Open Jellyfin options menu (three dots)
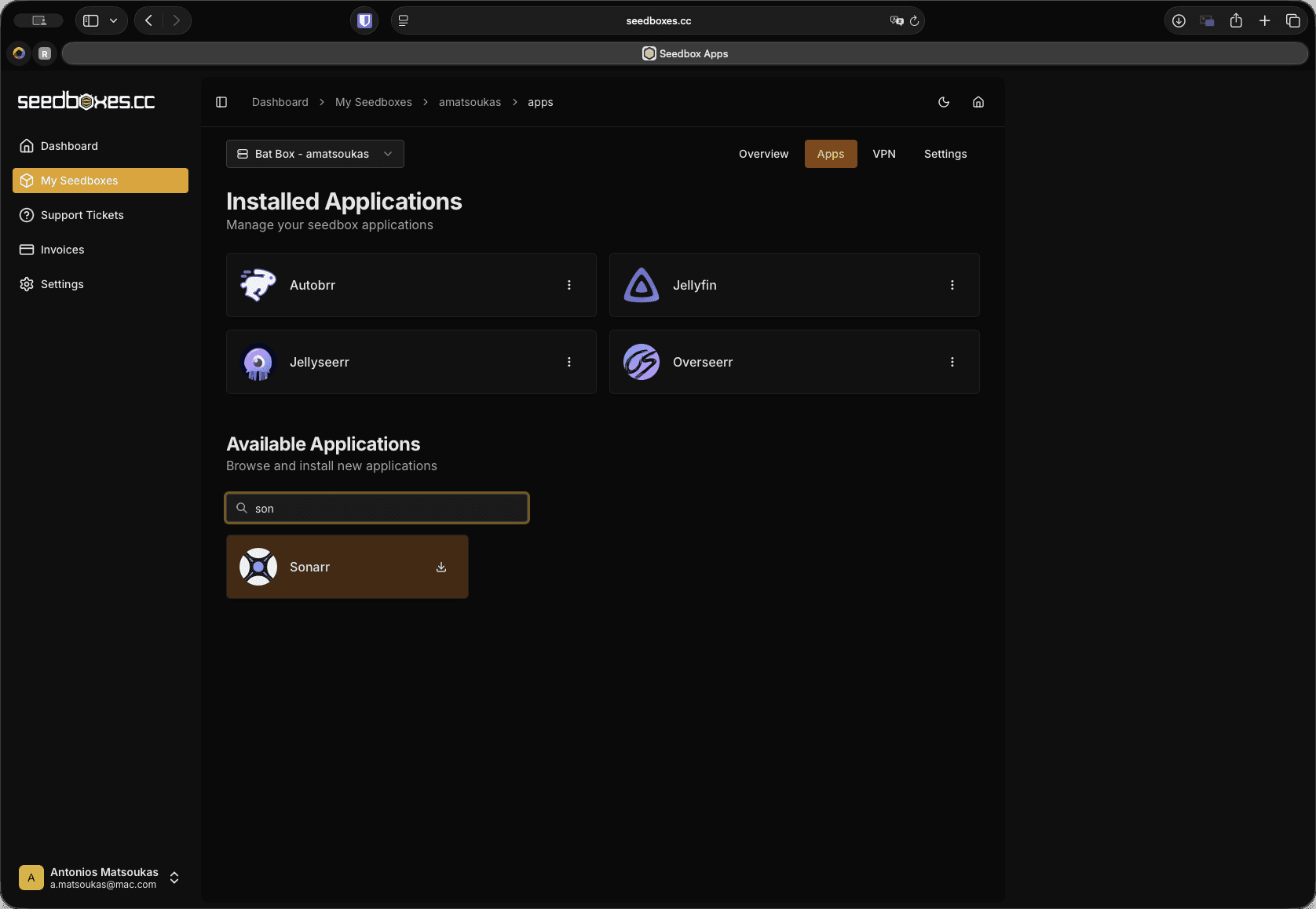 [952, 285]
